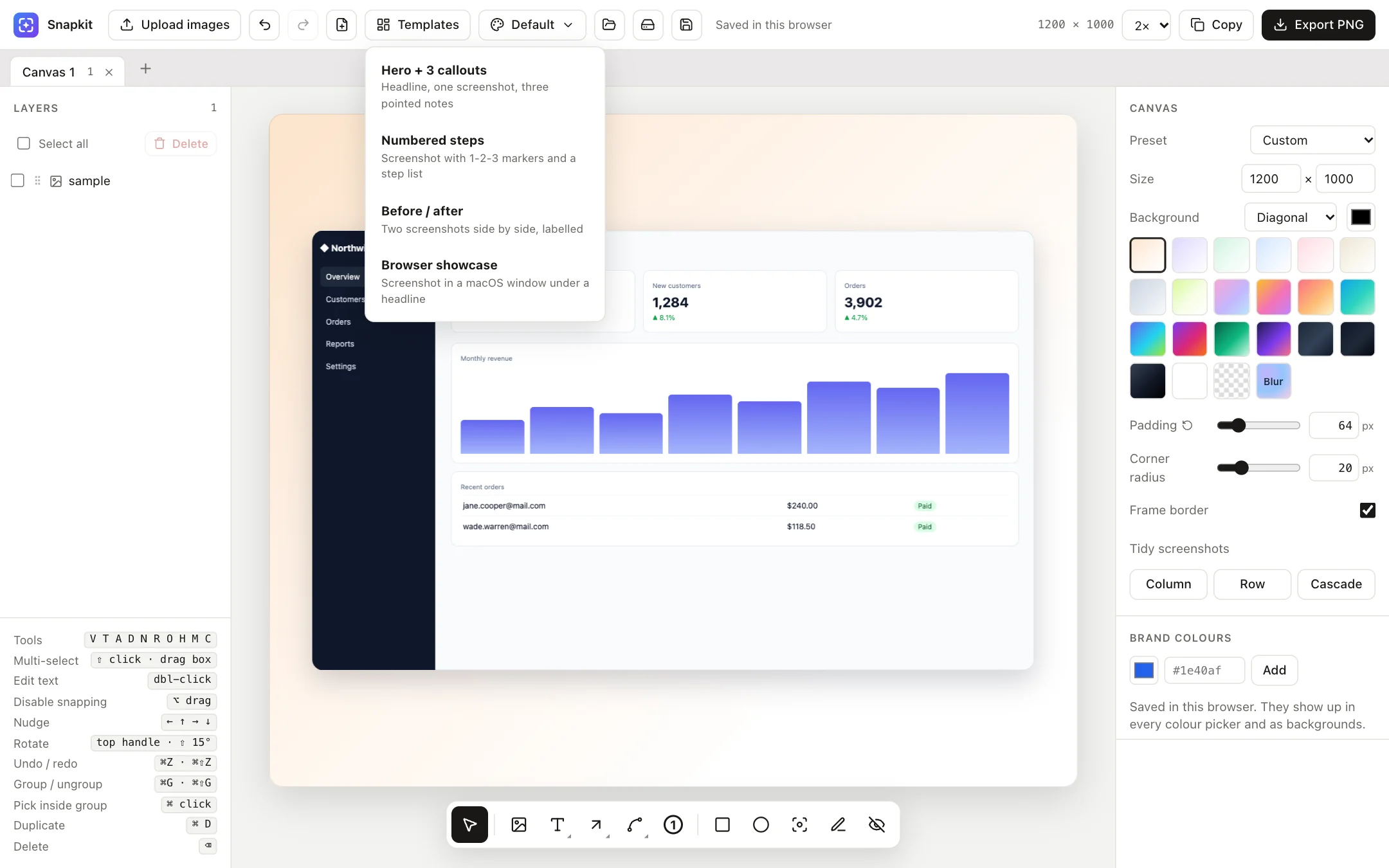The height and width of the screenshot is (868, 1389).
Task: Open the 2x export scale dropdown
Action: pyautogui.click(x=1146, y=24)
